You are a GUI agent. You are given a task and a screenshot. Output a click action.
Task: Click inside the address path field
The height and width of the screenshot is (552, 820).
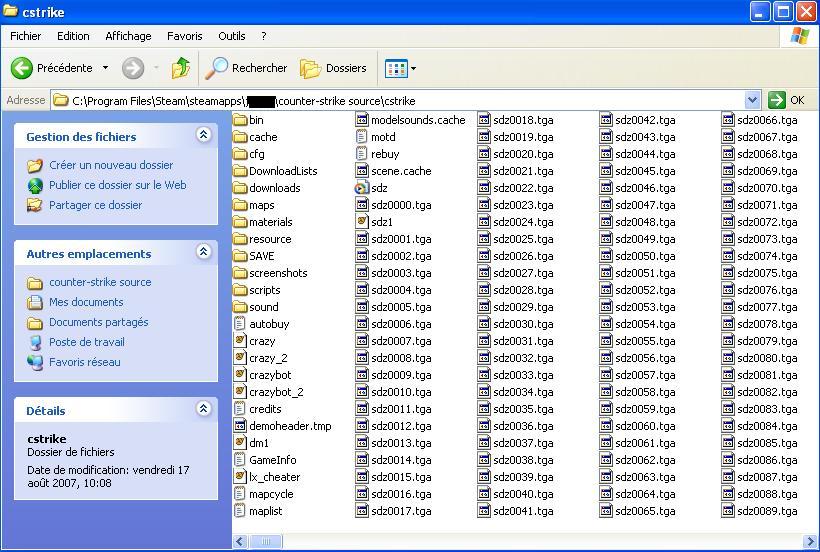coord(550,100)
